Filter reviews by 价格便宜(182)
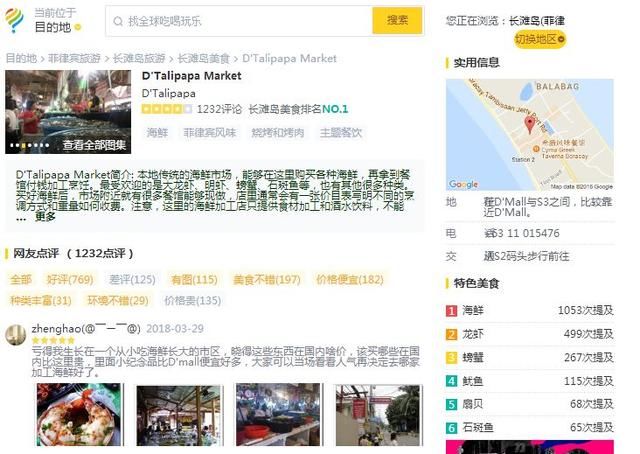Screen dimensions: 640x454 click(x=350, y=280)
